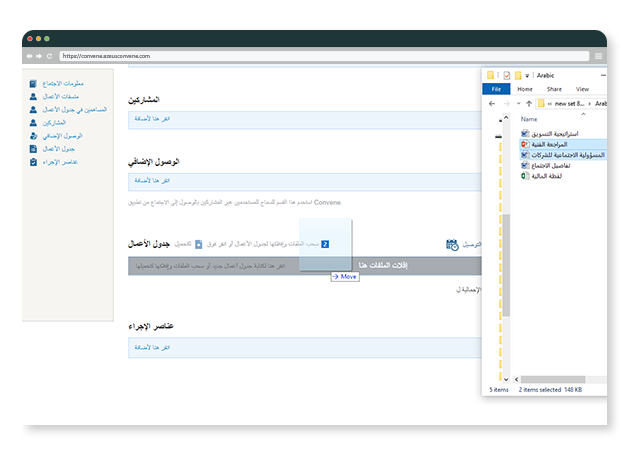Click Explorer back navigation arrow
This screenshot has height=470, width=630.
click(x=492, y=104)
